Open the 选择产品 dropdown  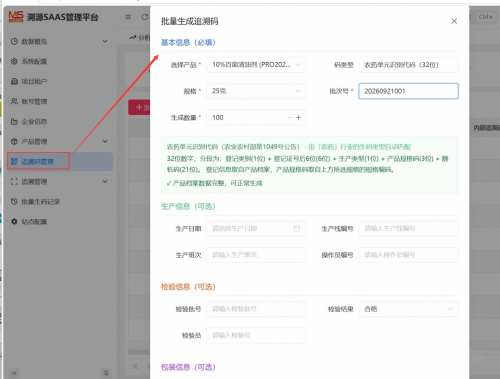[x=256, y=65]
